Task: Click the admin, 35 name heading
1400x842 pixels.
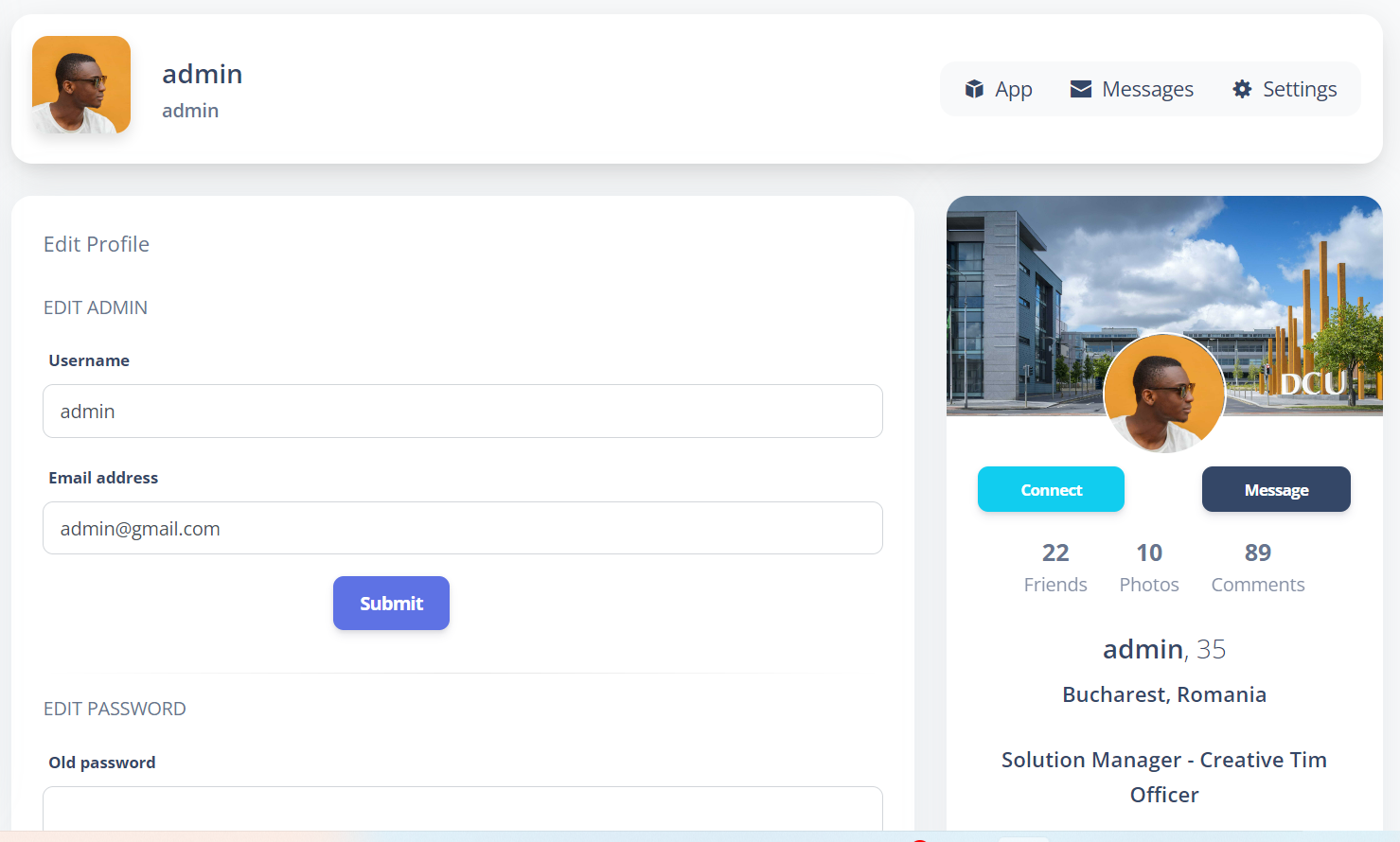Action: coord(1163,649)
